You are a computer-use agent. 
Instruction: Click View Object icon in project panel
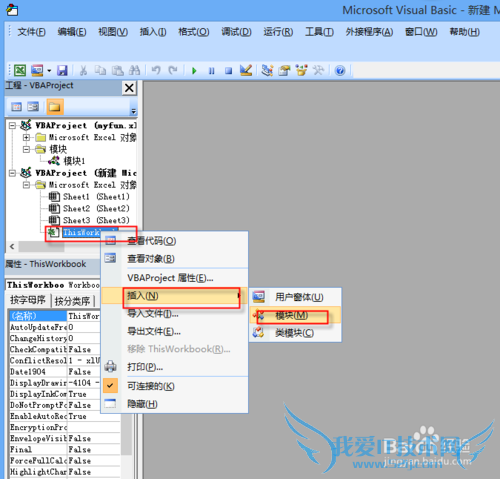tap(33, 107)
